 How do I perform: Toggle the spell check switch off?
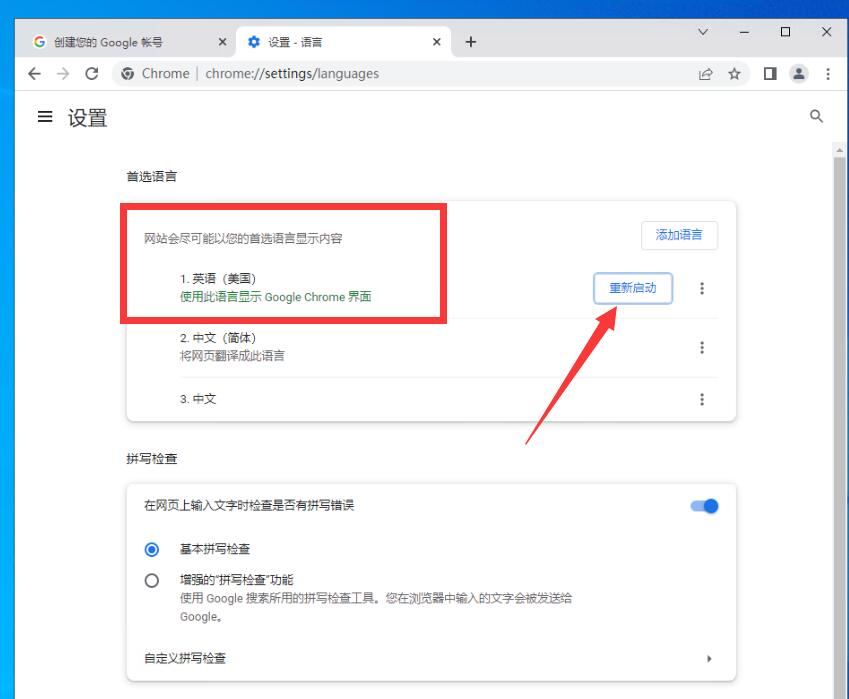[x=705, y=506]
